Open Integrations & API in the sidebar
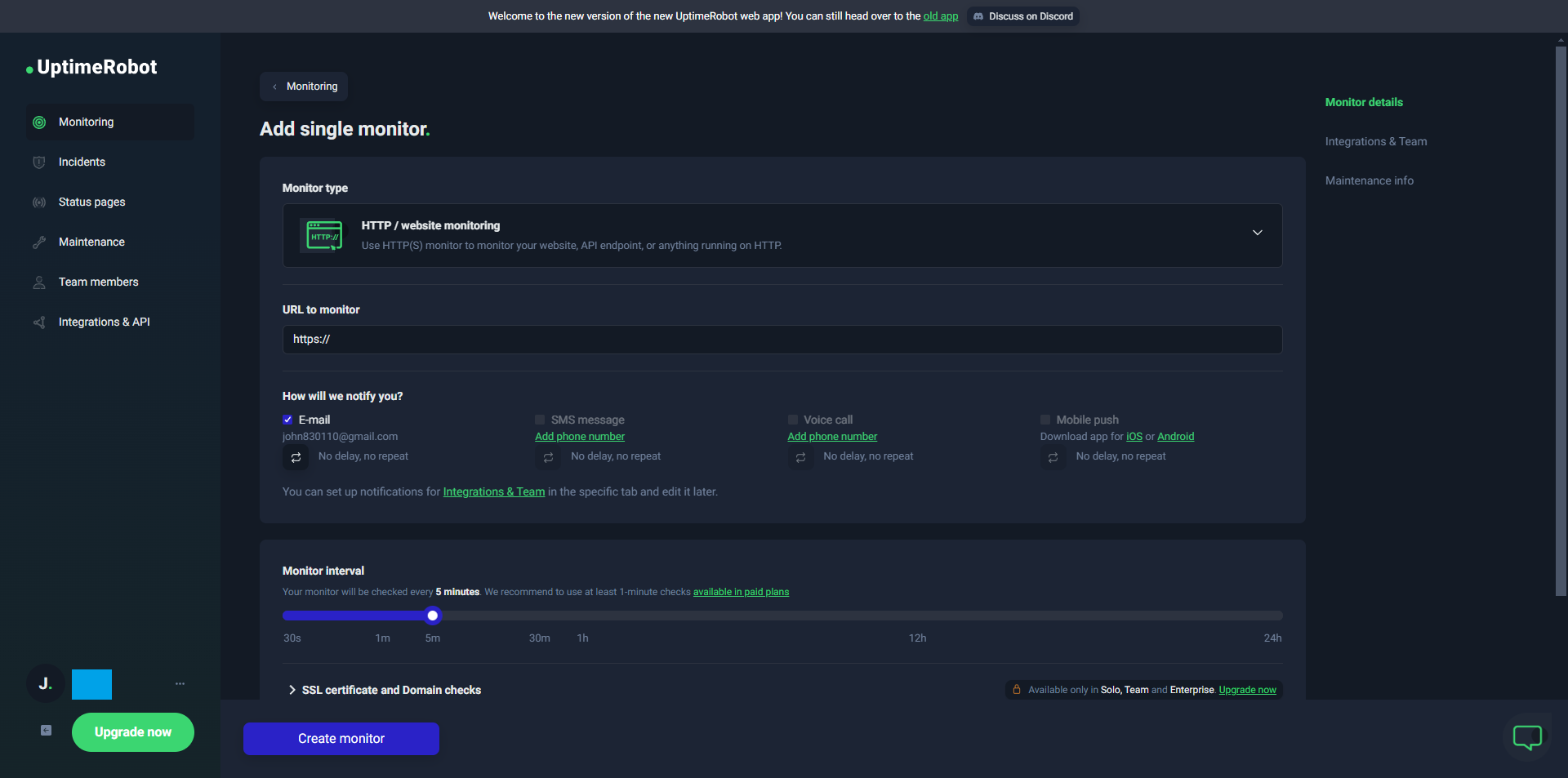The height and width of the screenshot is (778, 1568). 110,322
